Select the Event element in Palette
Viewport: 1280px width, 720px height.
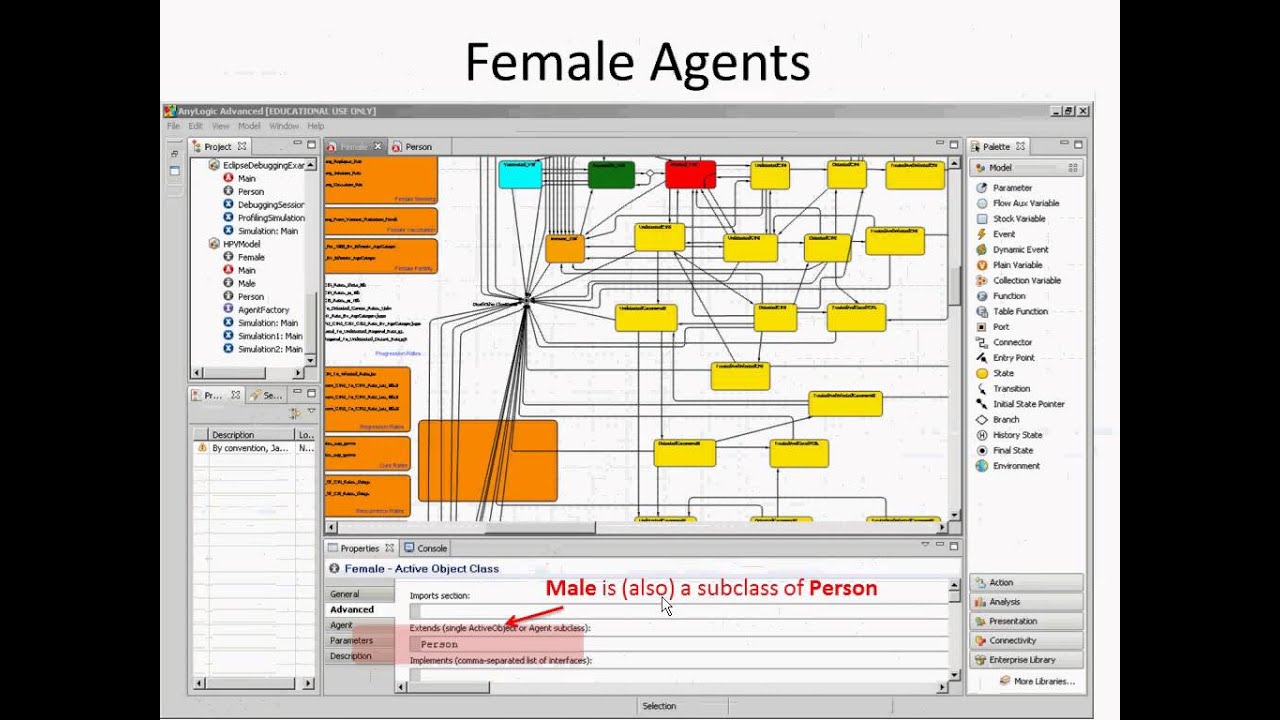click(x=1003, y=234)
